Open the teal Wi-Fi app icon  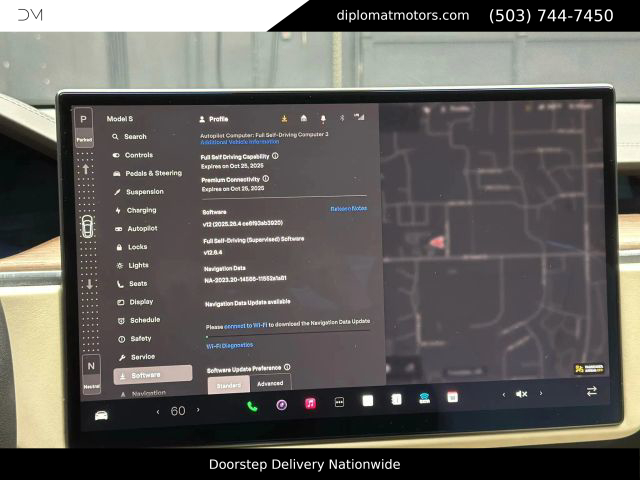coord(424,398)
